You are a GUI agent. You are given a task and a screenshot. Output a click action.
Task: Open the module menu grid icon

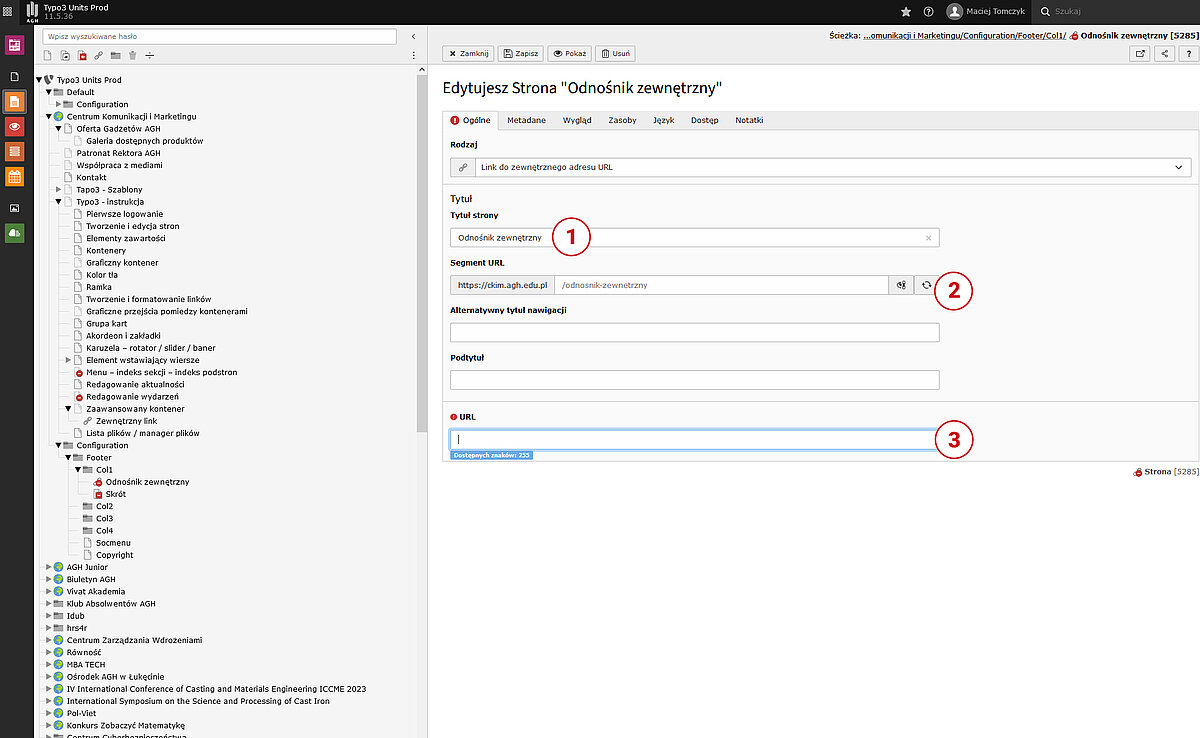pyautogui.click(x=9, y=11)
